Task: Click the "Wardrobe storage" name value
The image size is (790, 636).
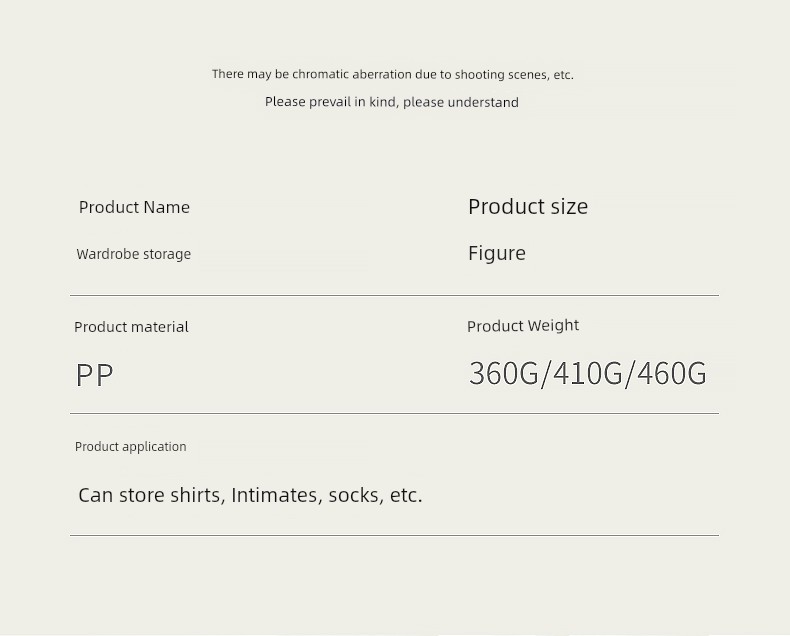Action: (133, 254)
